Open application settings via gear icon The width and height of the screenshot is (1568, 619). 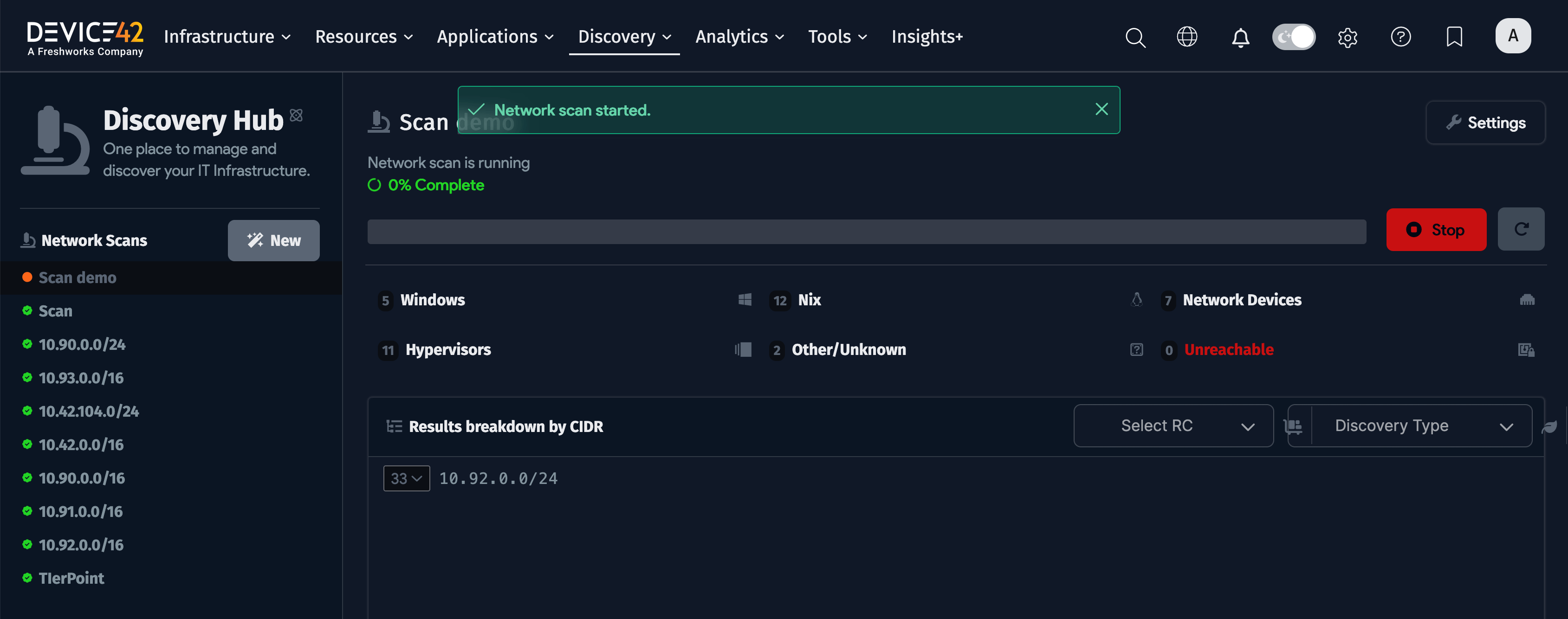click(1348, 37)
